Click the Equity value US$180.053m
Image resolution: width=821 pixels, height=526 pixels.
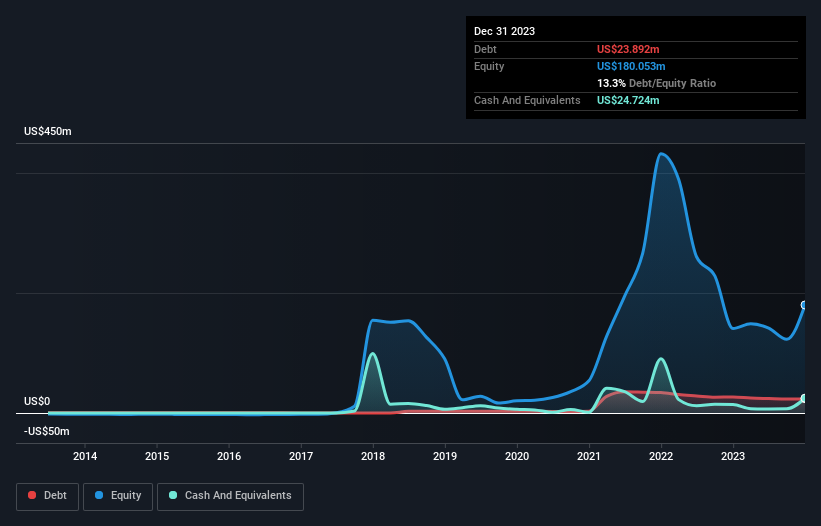[x=631, y=66]
